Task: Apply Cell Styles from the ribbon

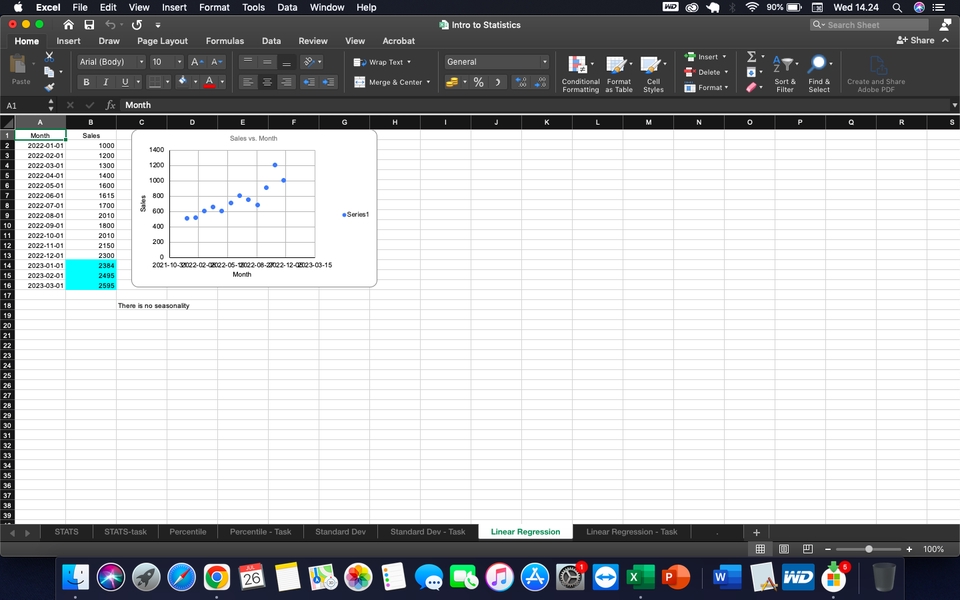Action: click(x=653, y=74)
